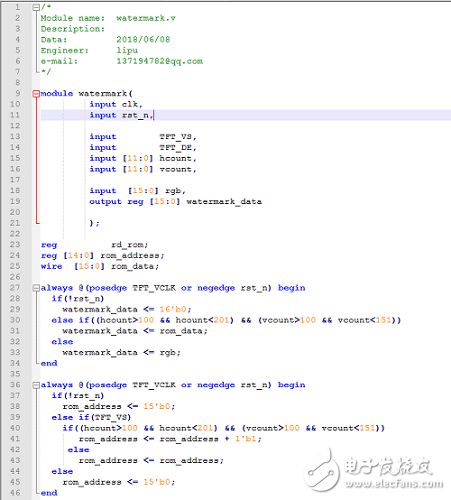Collapse the module watermark fold marker
This screenshot has height=500, width=451.
pos(36,94)
